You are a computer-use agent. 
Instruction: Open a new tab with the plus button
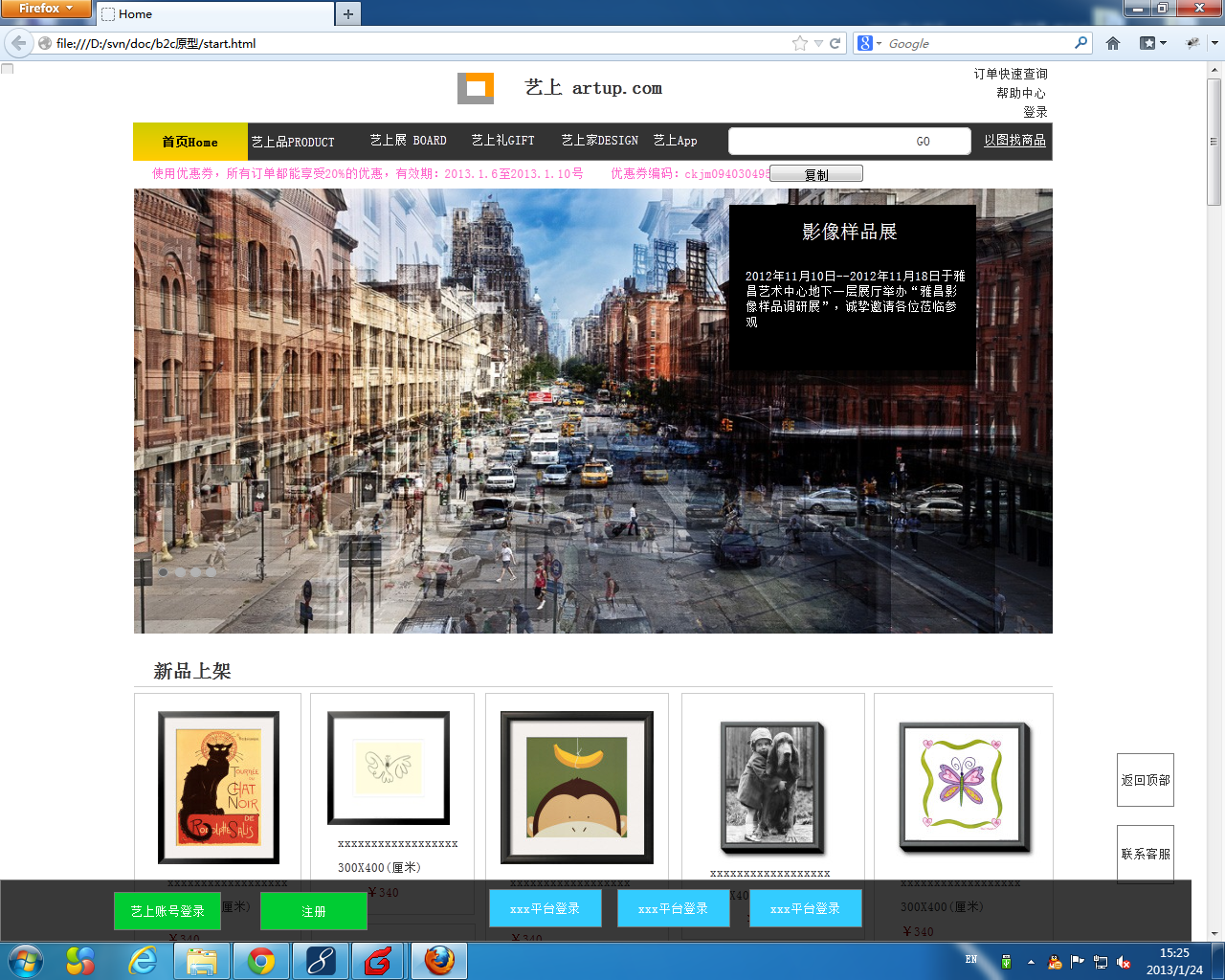(348, 14)
